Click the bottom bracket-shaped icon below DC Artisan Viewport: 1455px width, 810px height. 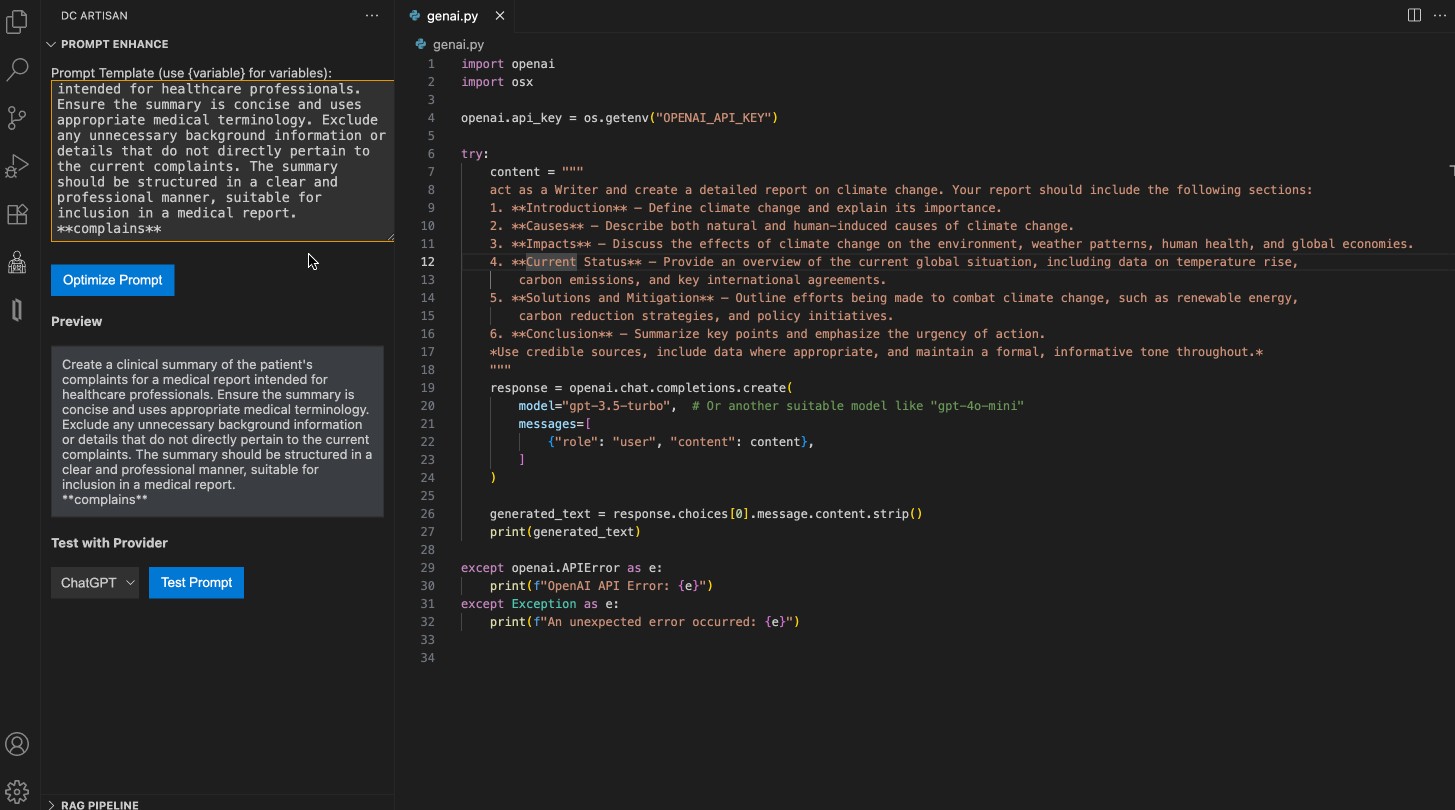click(17, 310)
